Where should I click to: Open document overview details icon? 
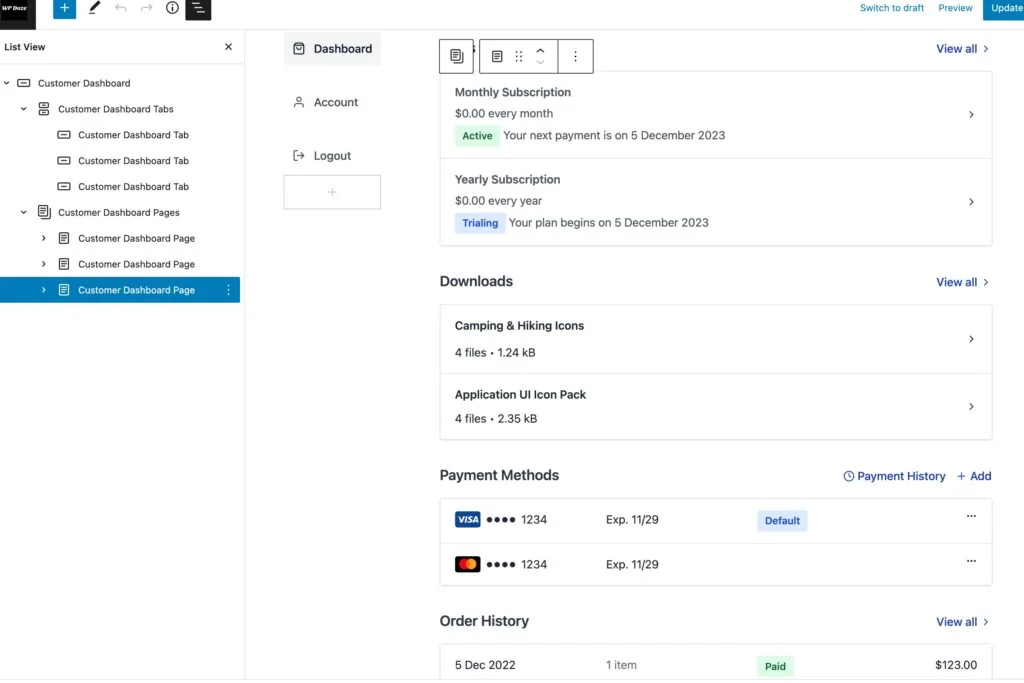coord(171,9)
